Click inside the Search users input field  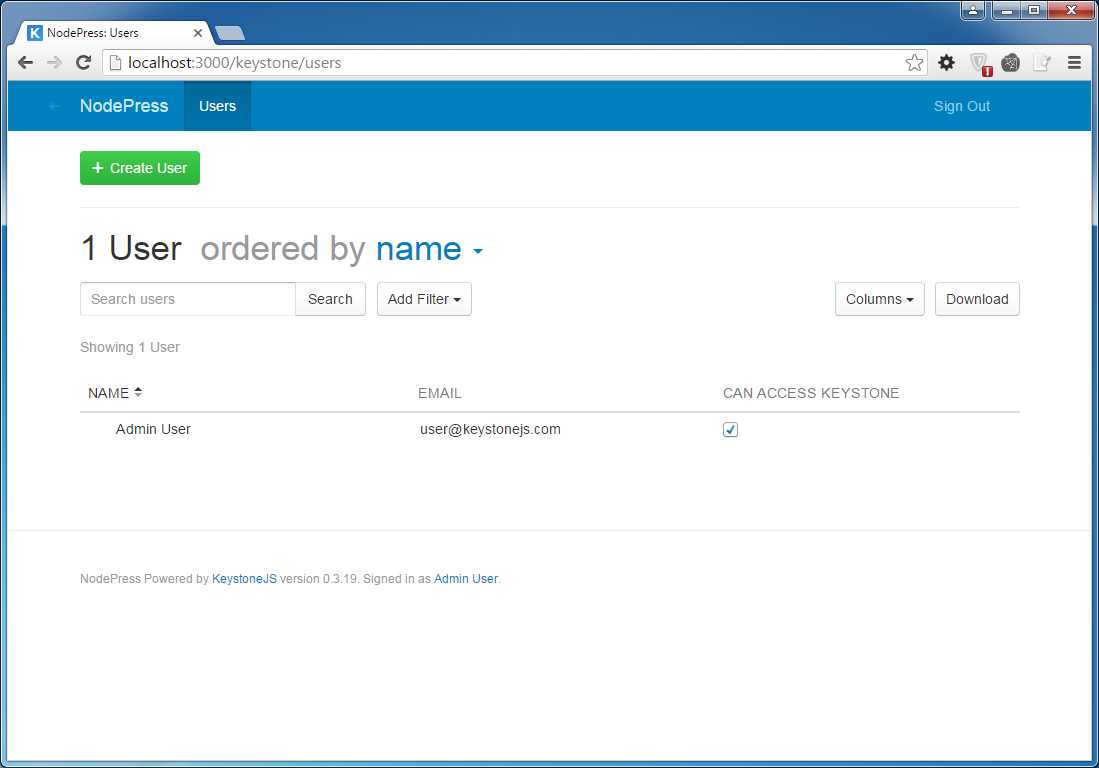(x=186, y=299)
